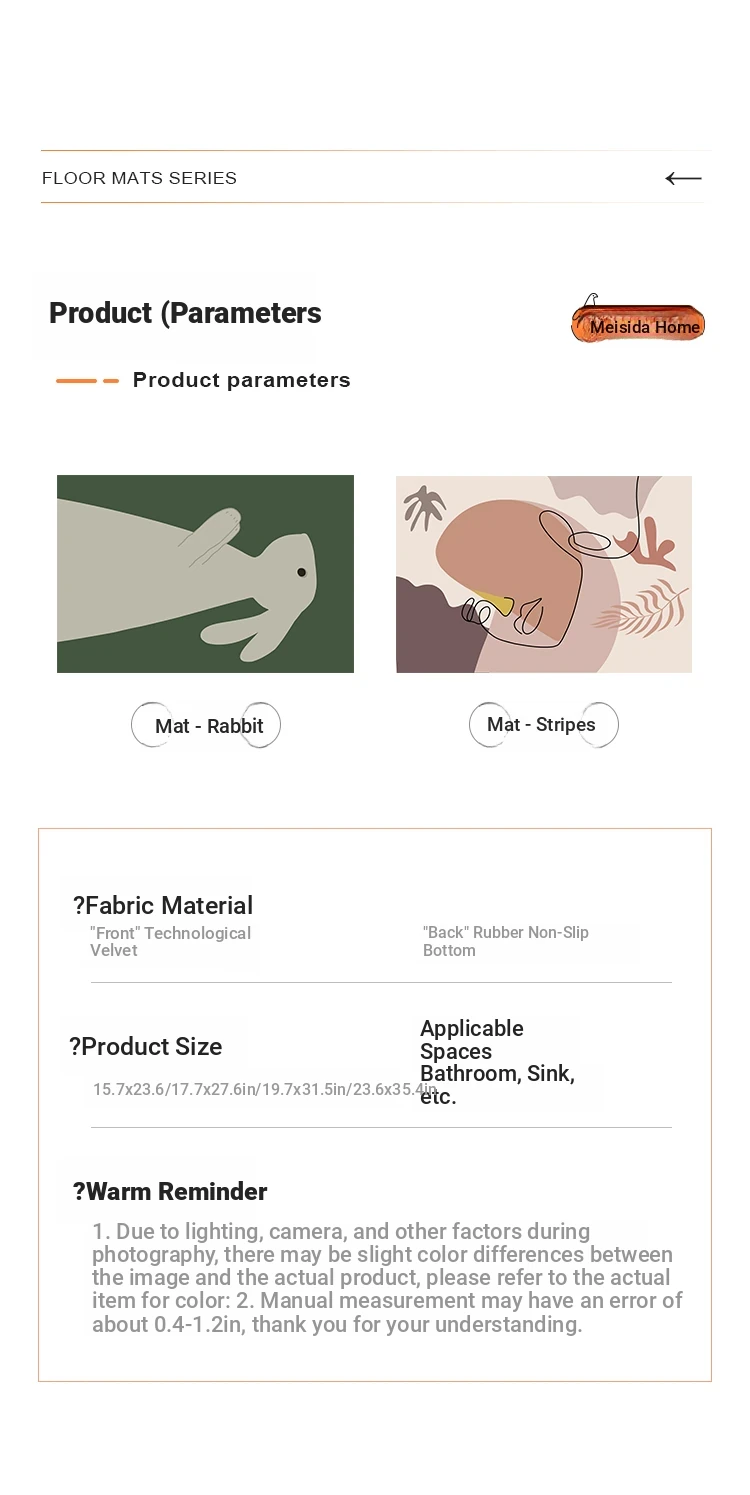Click the "Back" Rubber Non-Slip Bottom text
750x1495 pixels.
tap(506, 941)
